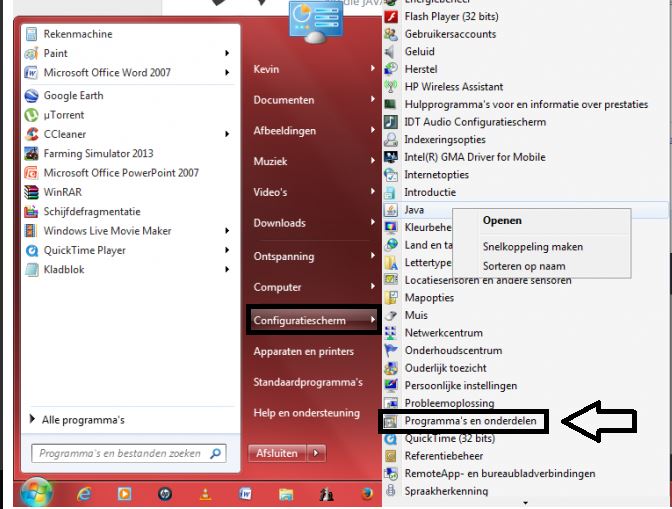Launch CCleaner icon
This screenshot has width=672, height=509.
coord(32,134)
